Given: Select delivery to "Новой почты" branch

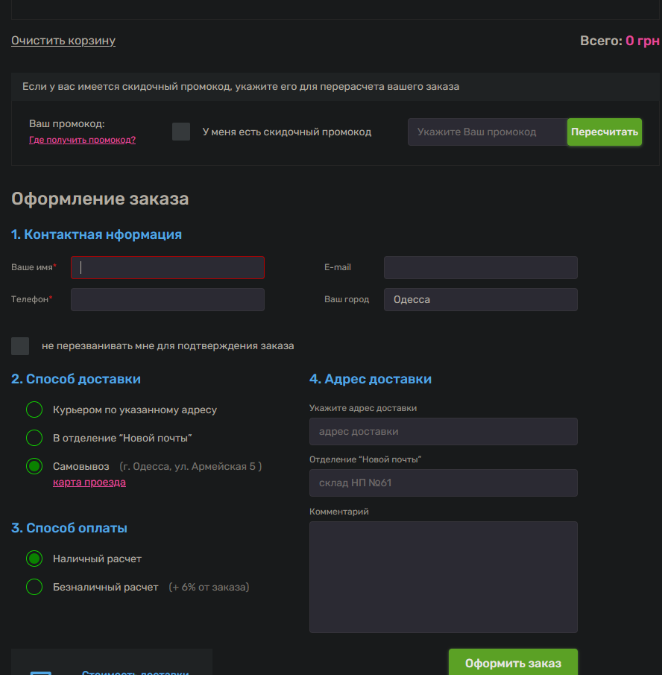Looking at the screenshot, I should point(35,438).
